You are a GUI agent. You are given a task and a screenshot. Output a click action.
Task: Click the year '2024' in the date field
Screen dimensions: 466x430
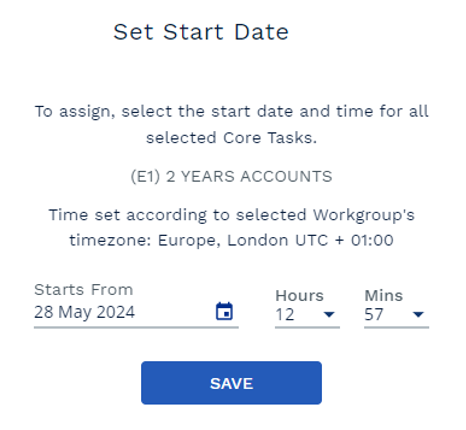pos(116,312)
